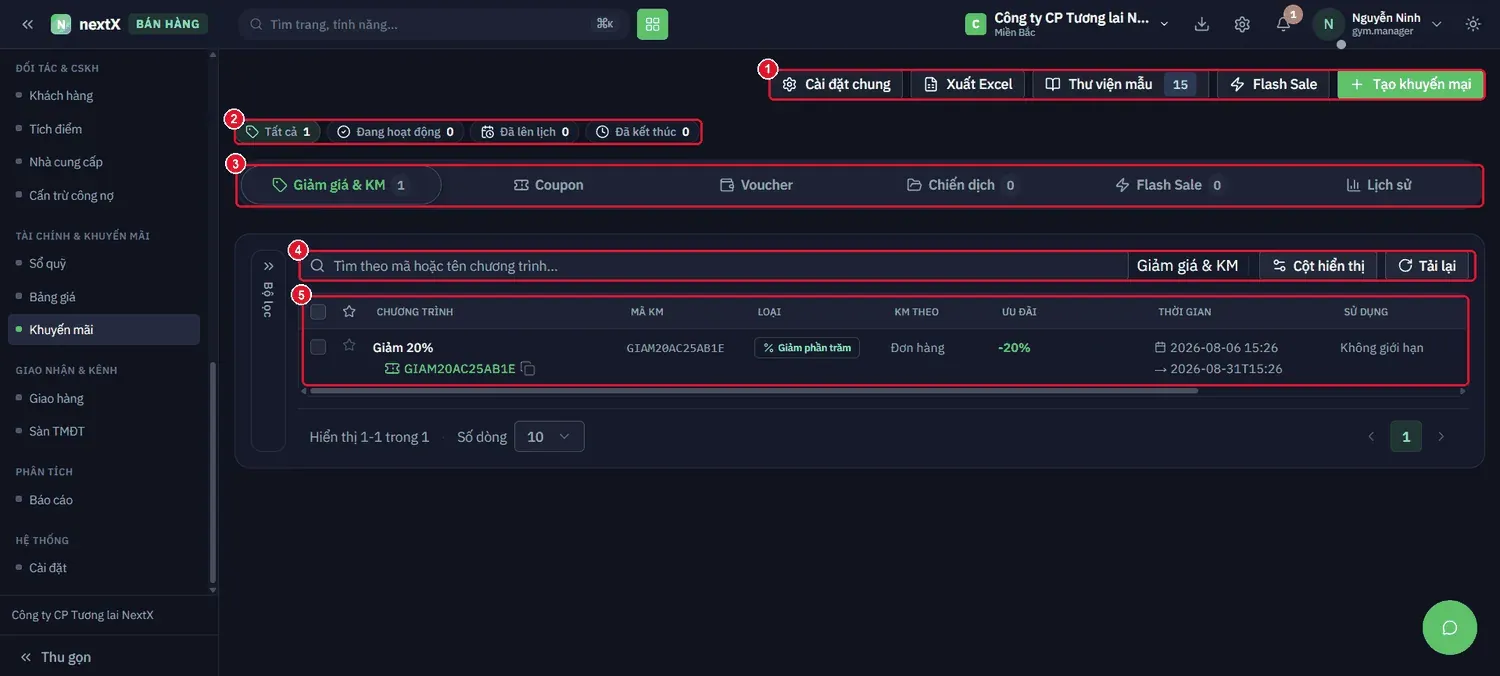
Task: Copy coupon code GIAM20AC25AB1E icon
Action: (x=528, y=369)
